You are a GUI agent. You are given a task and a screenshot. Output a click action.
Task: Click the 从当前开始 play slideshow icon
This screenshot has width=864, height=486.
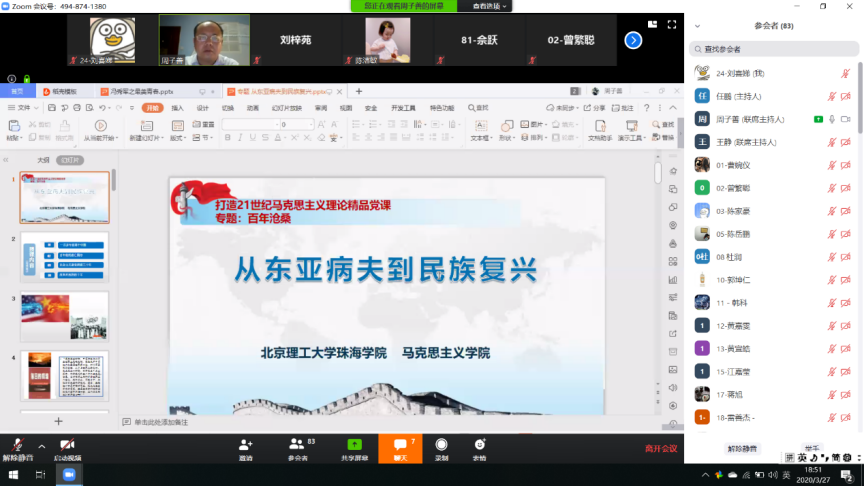click(x=100, y=126)
